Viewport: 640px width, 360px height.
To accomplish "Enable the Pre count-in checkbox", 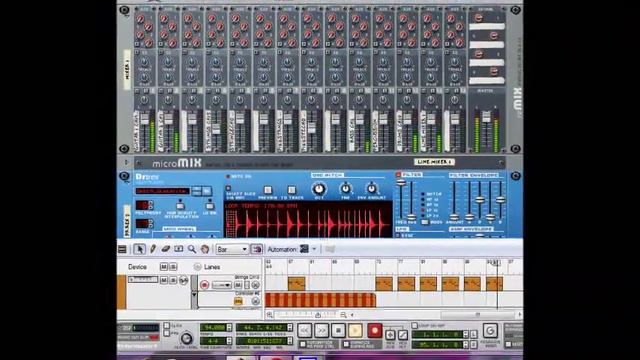I will click(x=167, y=333).
